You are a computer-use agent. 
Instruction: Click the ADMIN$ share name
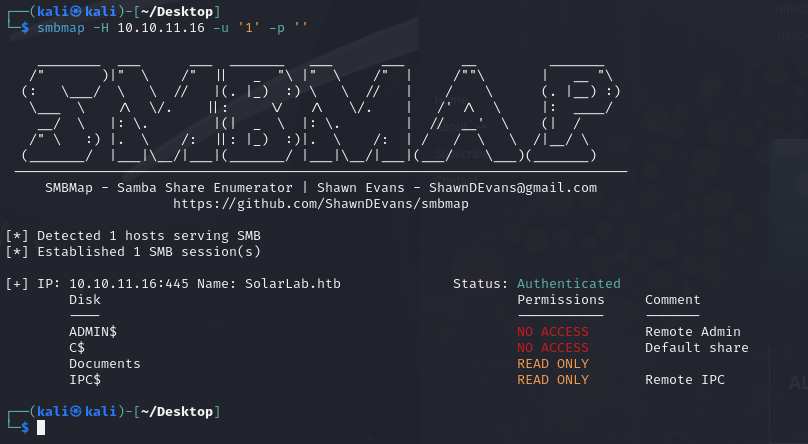(93, 332)
